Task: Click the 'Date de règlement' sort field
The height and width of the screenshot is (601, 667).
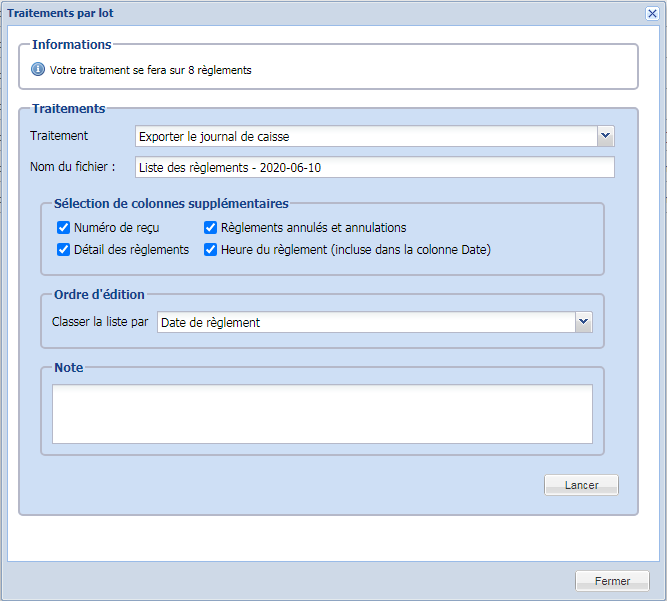Action: [x=366, y=322]
